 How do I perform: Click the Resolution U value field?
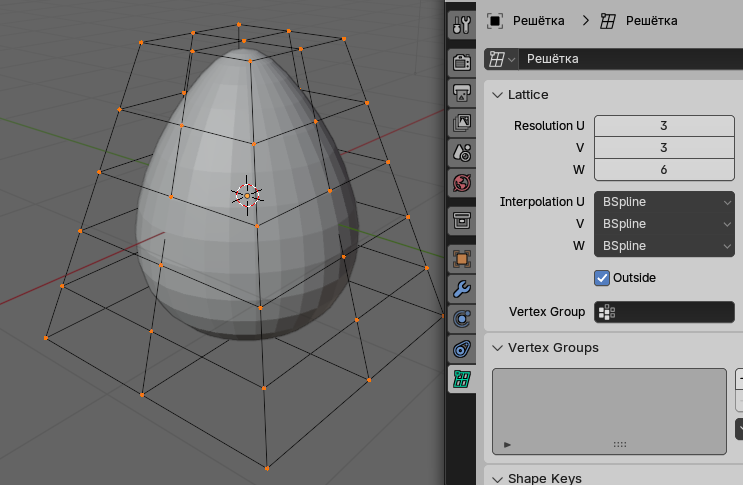664,126
